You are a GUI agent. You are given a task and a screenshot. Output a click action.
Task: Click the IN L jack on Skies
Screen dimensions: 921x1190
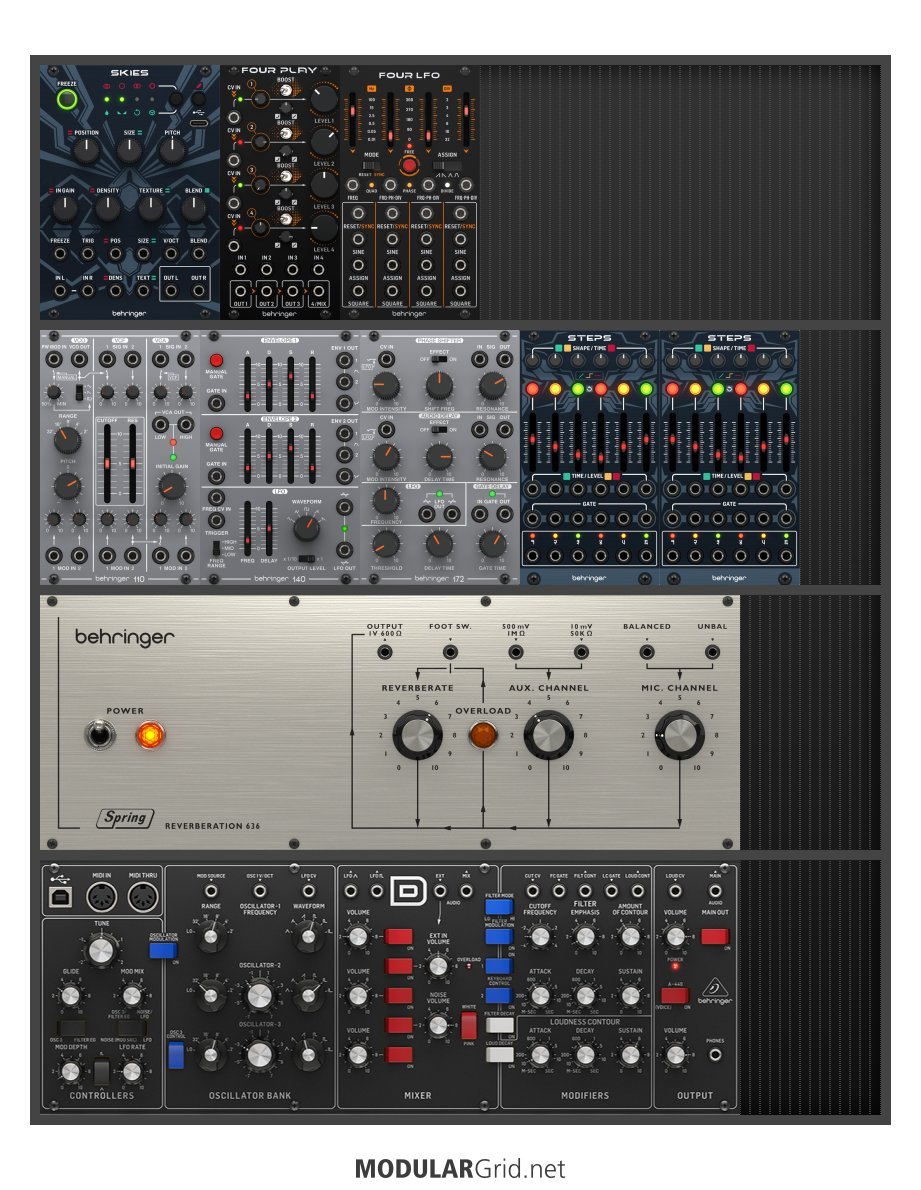tap(60, 291)
